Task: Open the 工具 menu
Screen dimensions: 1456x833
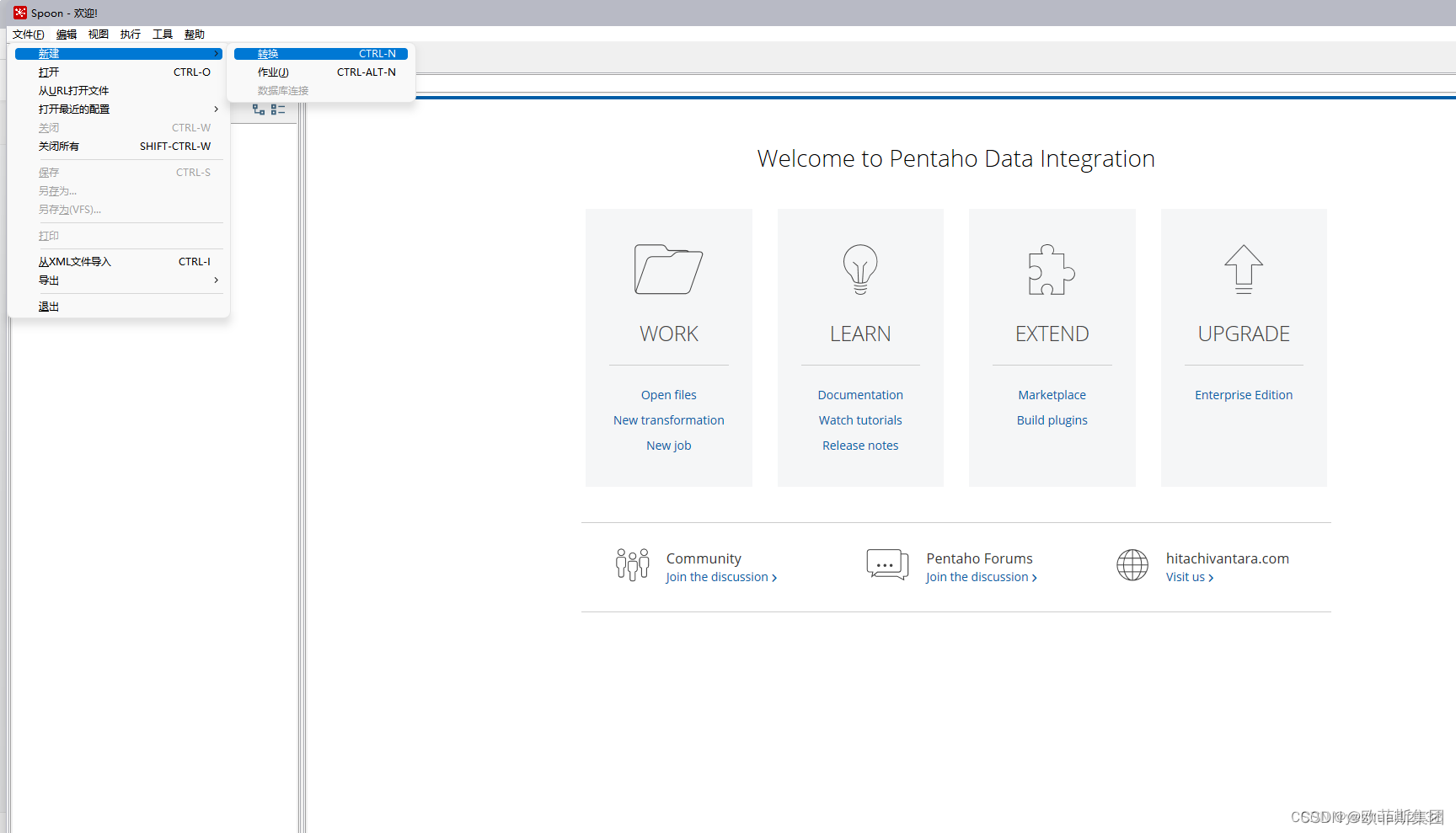Action: coord(163,35)
